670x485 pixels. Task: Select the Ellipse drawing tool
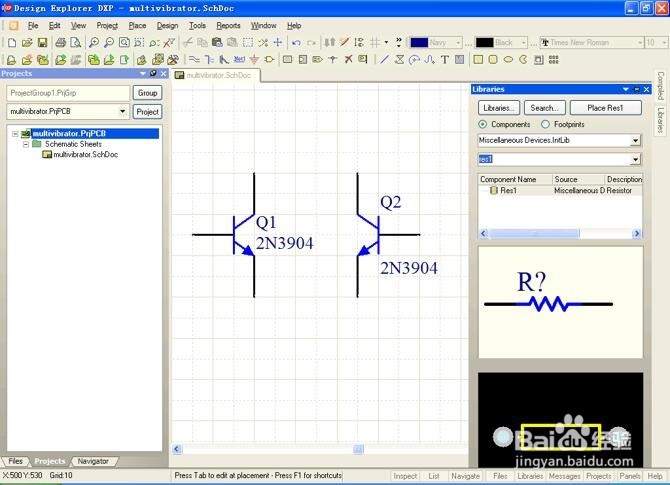click(508, 59)
